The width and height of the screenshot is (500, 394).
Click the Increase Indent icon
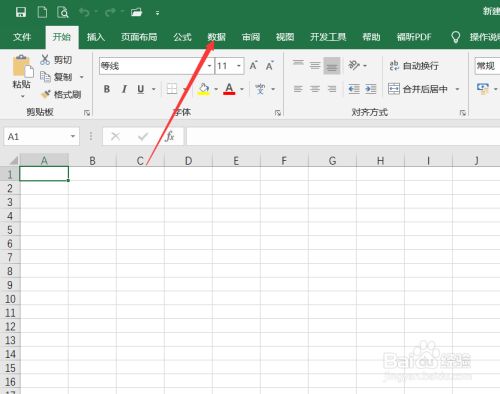coord(371,89)
